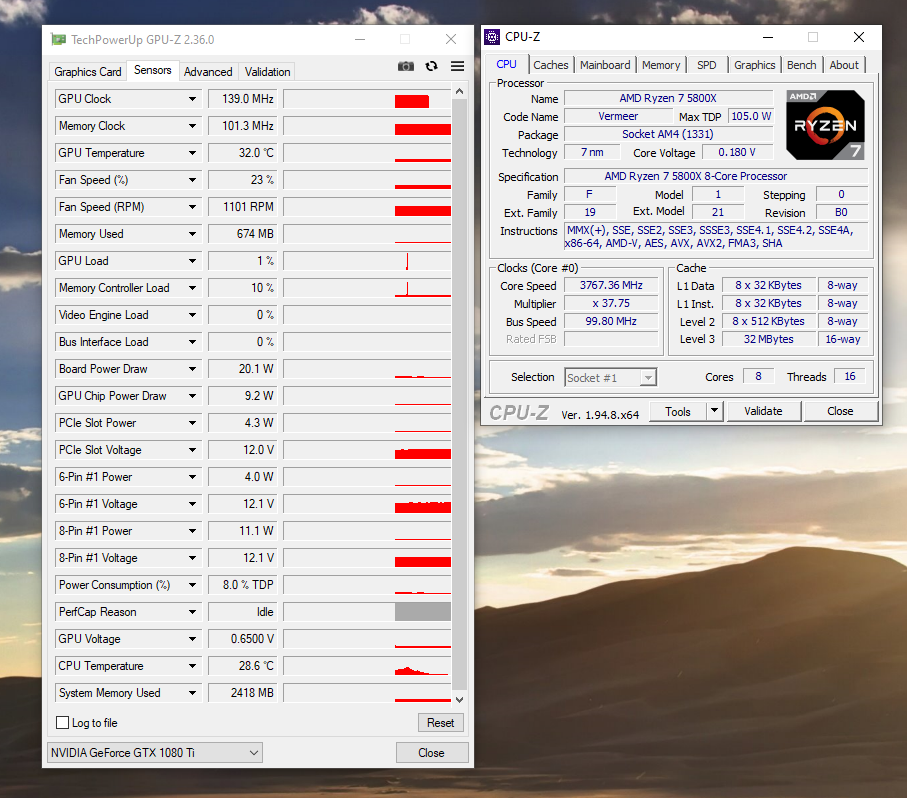Viewport: 907px width, 798px height.
Task: Select the Sensors tab in GPU-Z
Action: pos(153,70)
